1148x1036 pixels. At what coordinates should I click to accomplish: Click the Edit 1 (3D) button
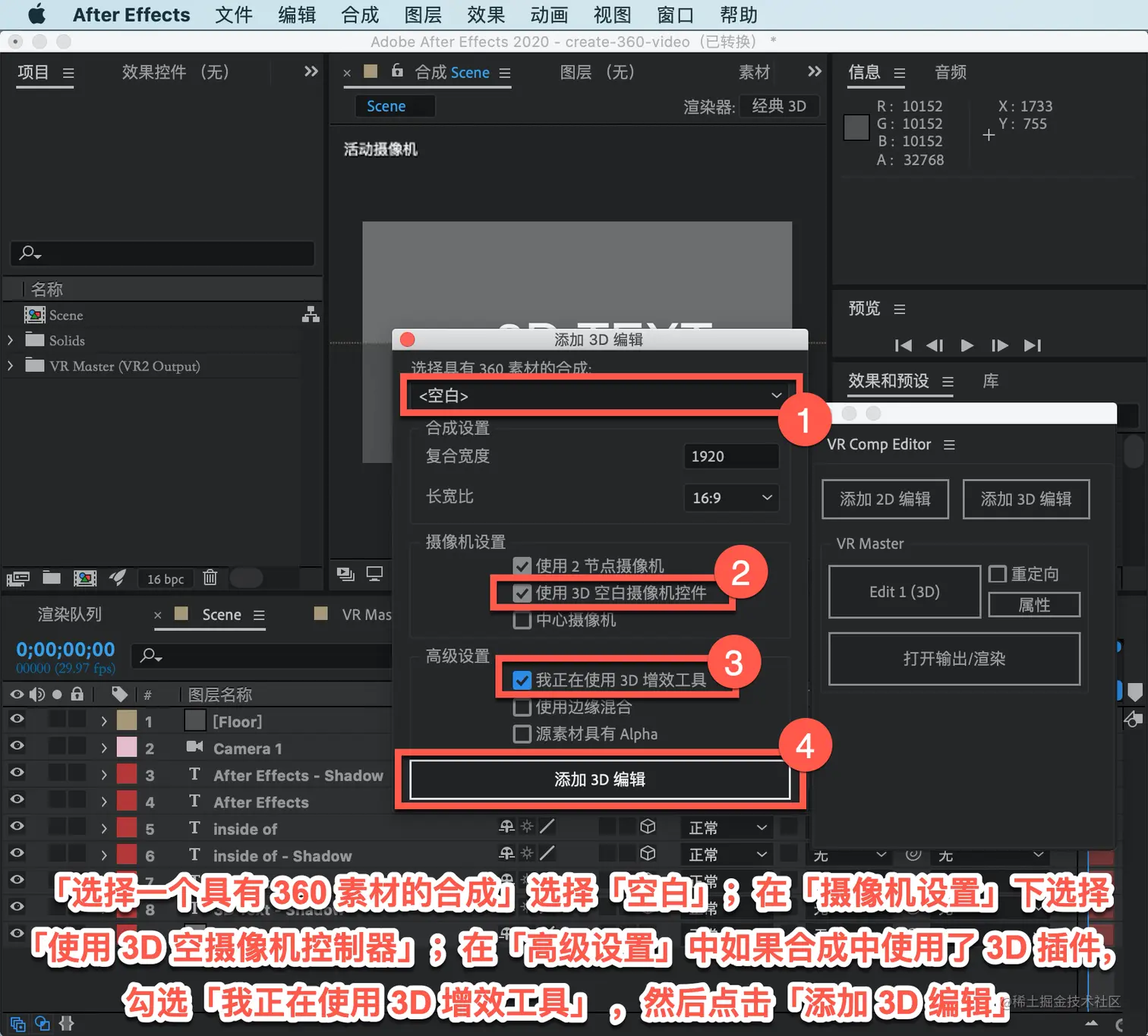point(904,592)
